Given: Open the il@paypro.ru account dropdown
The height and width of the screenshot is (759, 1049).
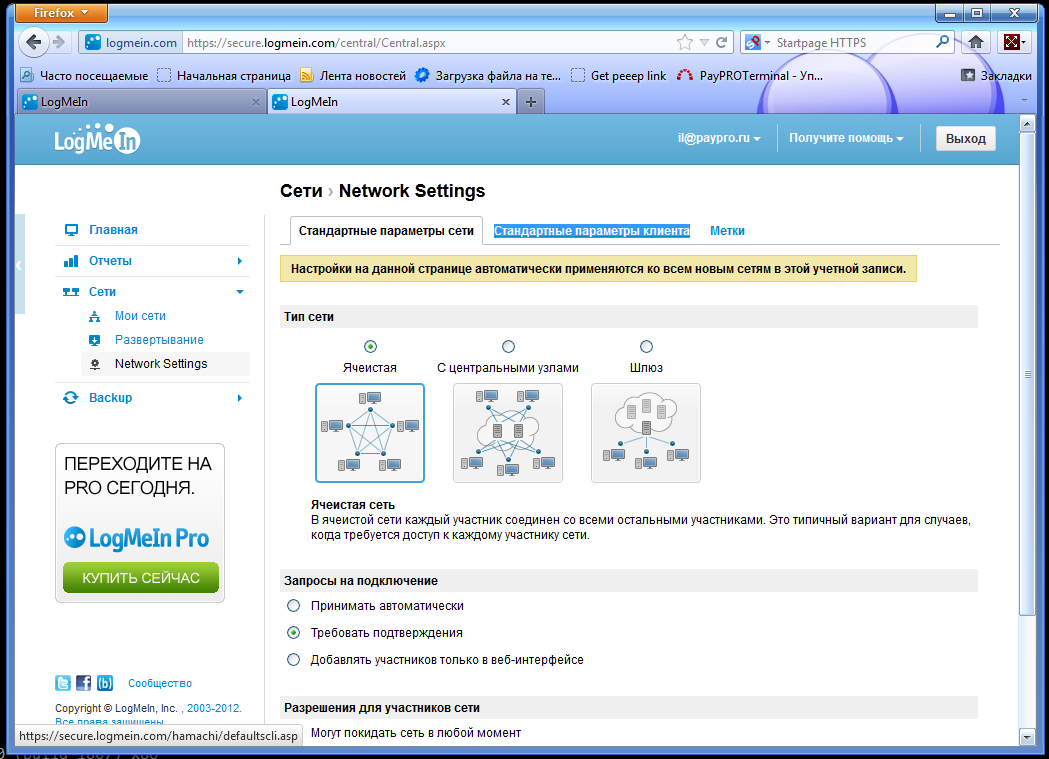Looking at the screenshot, I should coord(718,138).
